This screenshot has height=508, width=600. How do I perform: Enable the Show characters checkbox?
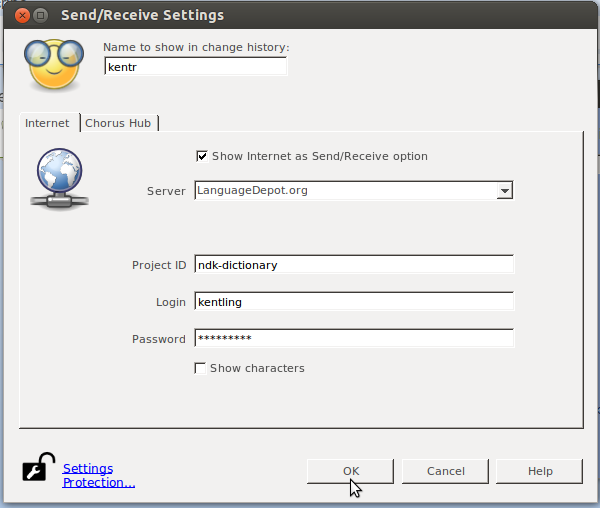[200, 368]
